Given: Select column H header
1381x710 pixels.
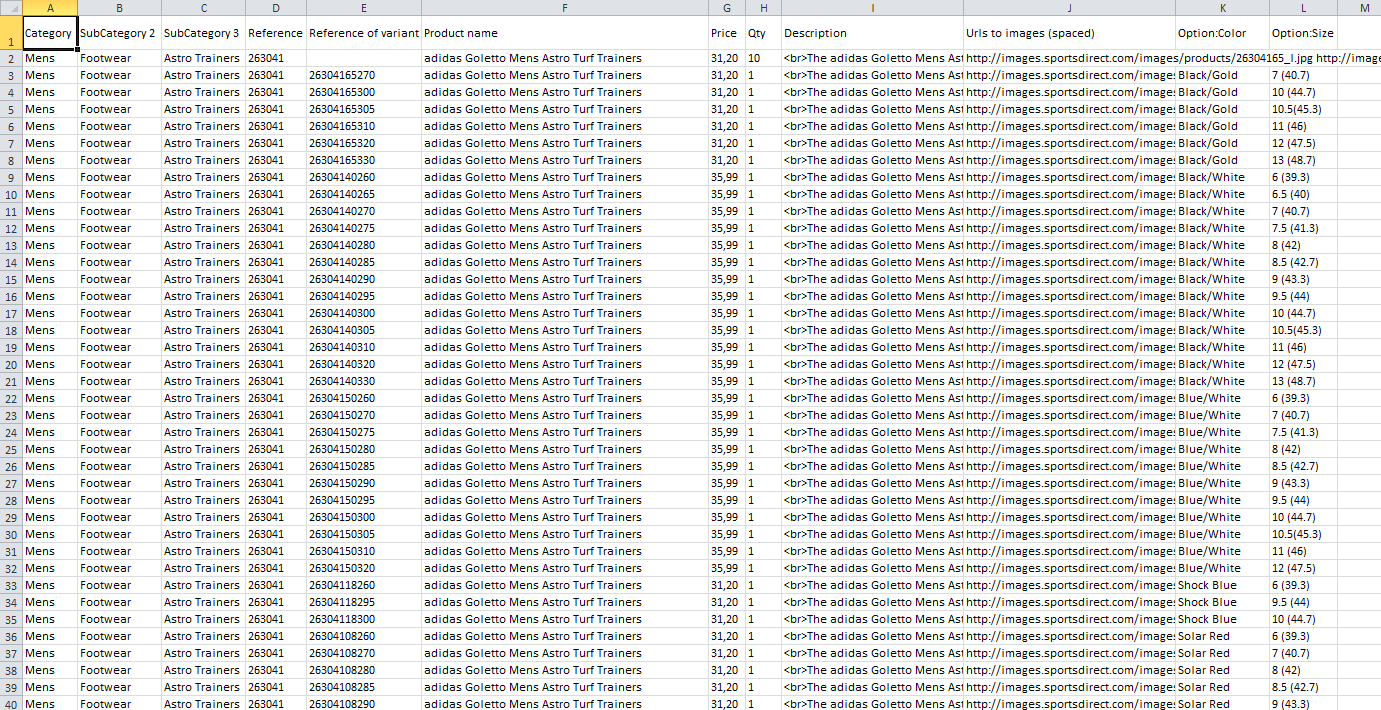Looking at the screenshot, I should [x=763, y=8].
